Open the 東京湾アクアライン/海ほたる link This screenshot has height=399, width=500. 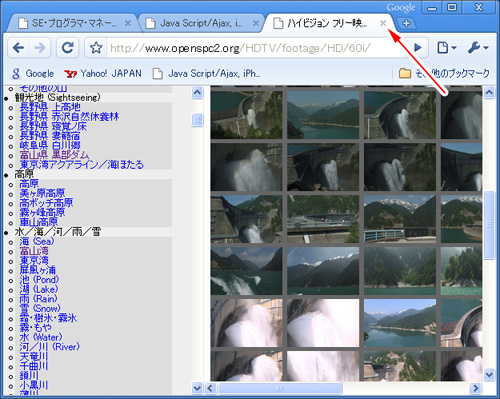[x=82, y=165]
